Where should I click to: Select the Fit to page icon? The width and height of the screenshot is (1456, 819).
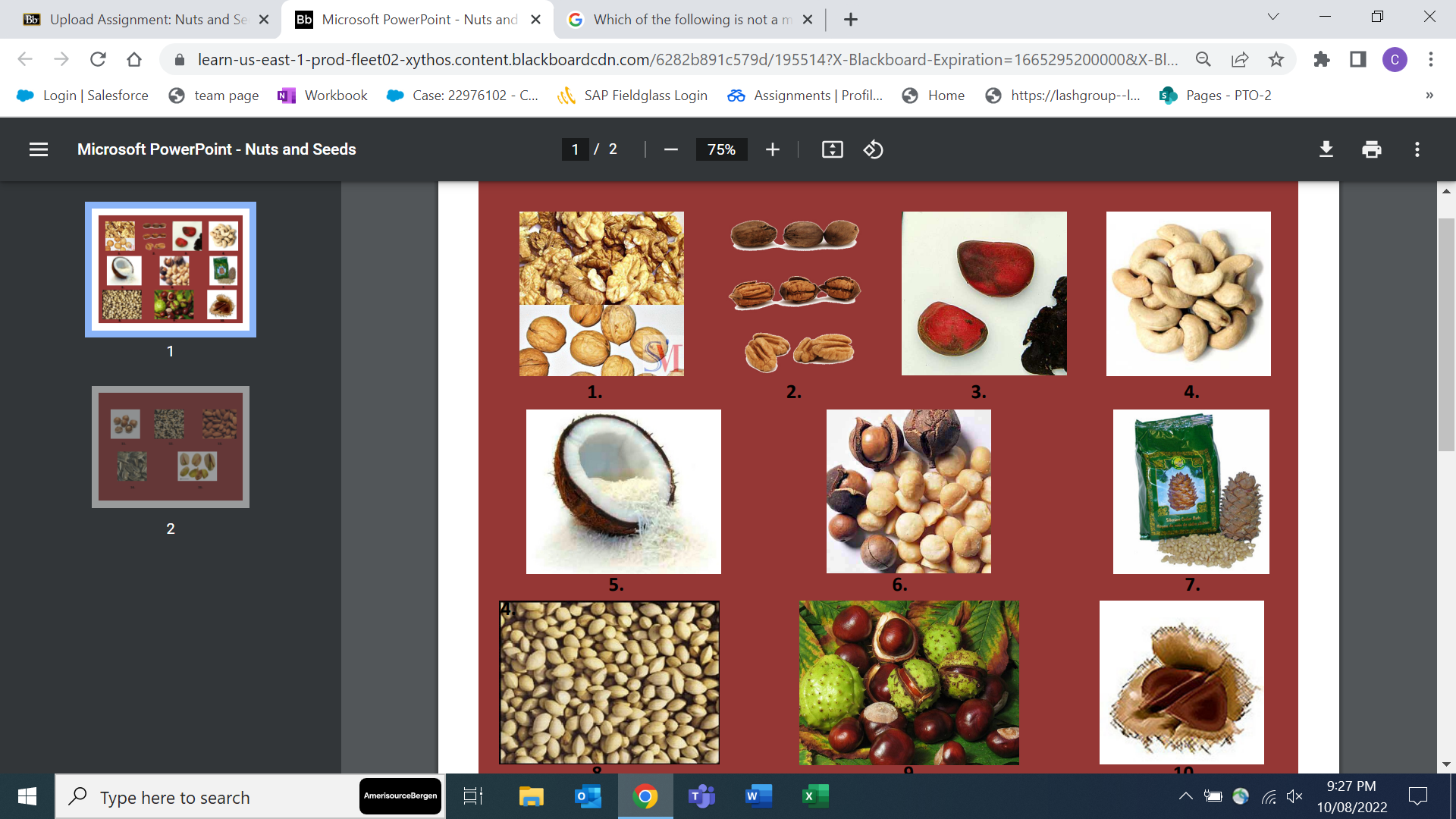832,149
